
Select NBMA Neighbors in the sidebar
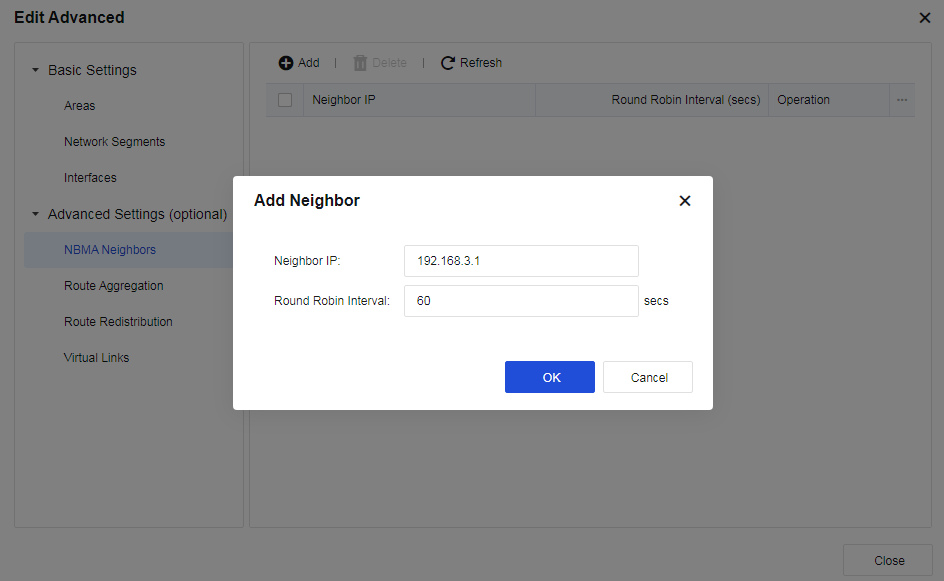[110, 250]
